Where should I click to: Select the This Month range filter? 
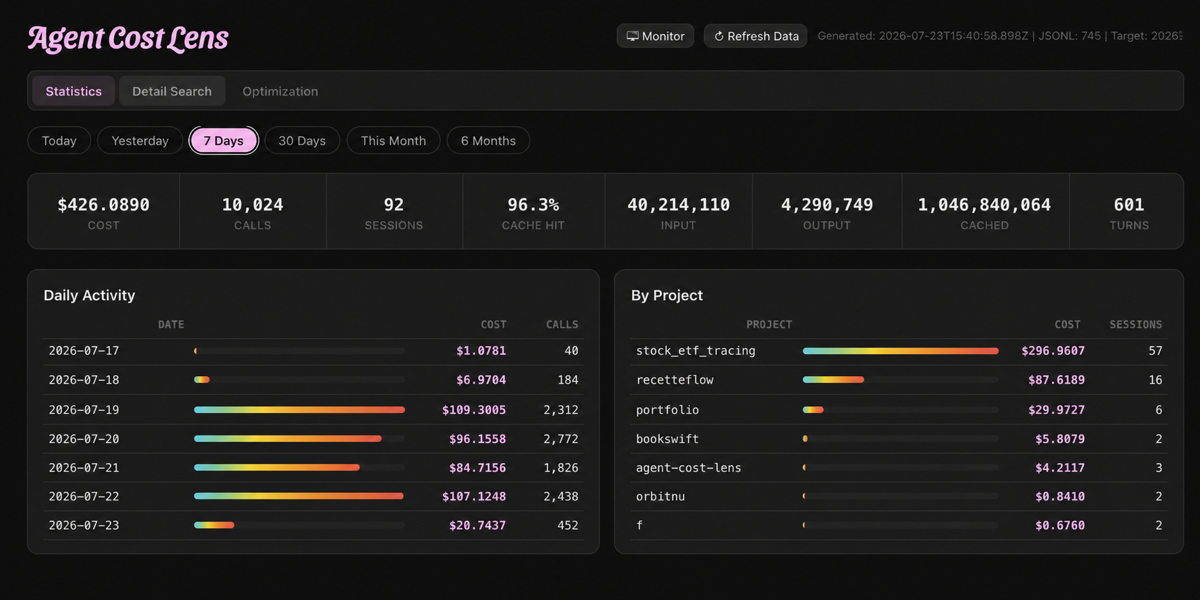coord(393,141)
